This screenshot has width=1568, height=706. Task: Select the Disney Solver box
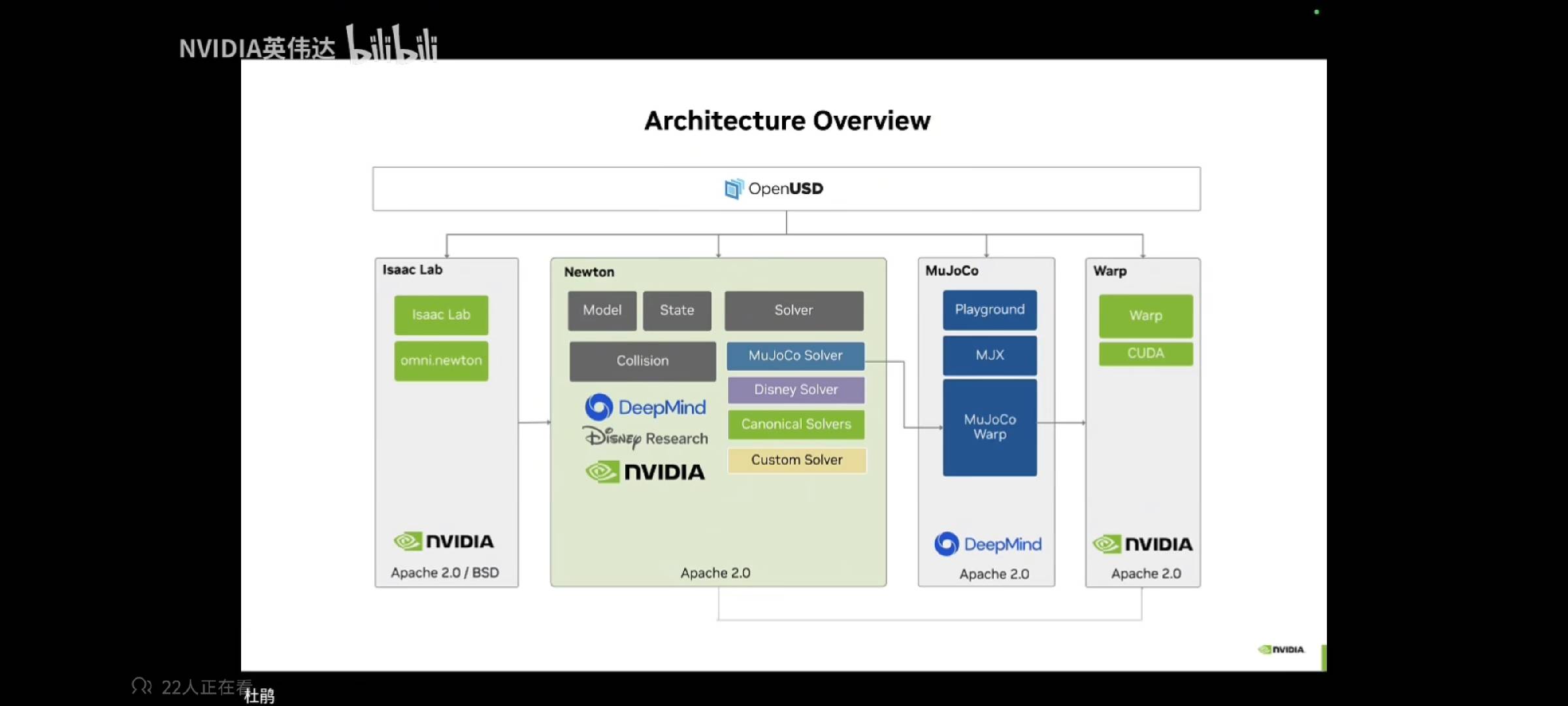point(796,390)
